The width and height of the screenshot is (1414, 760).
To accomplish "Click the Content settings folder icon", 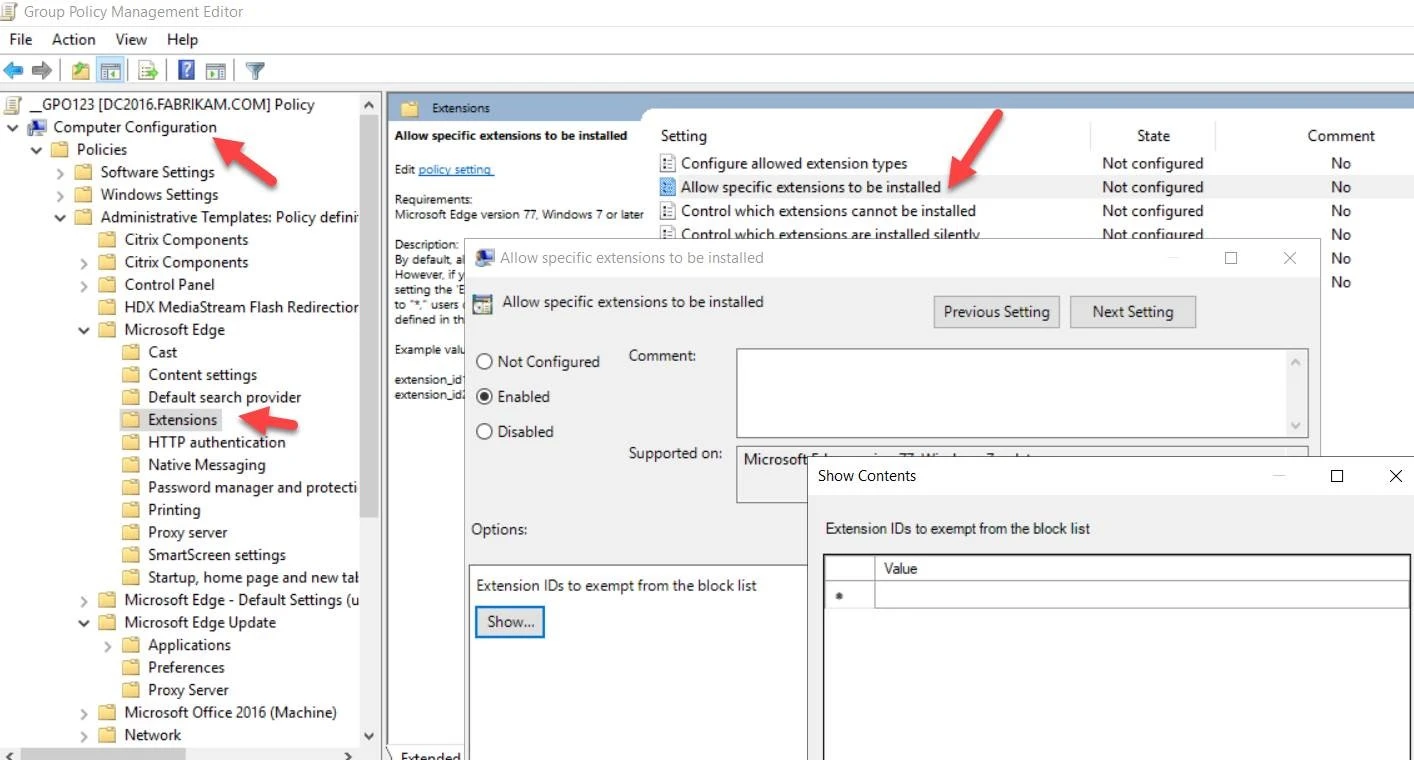I will 131,374.
